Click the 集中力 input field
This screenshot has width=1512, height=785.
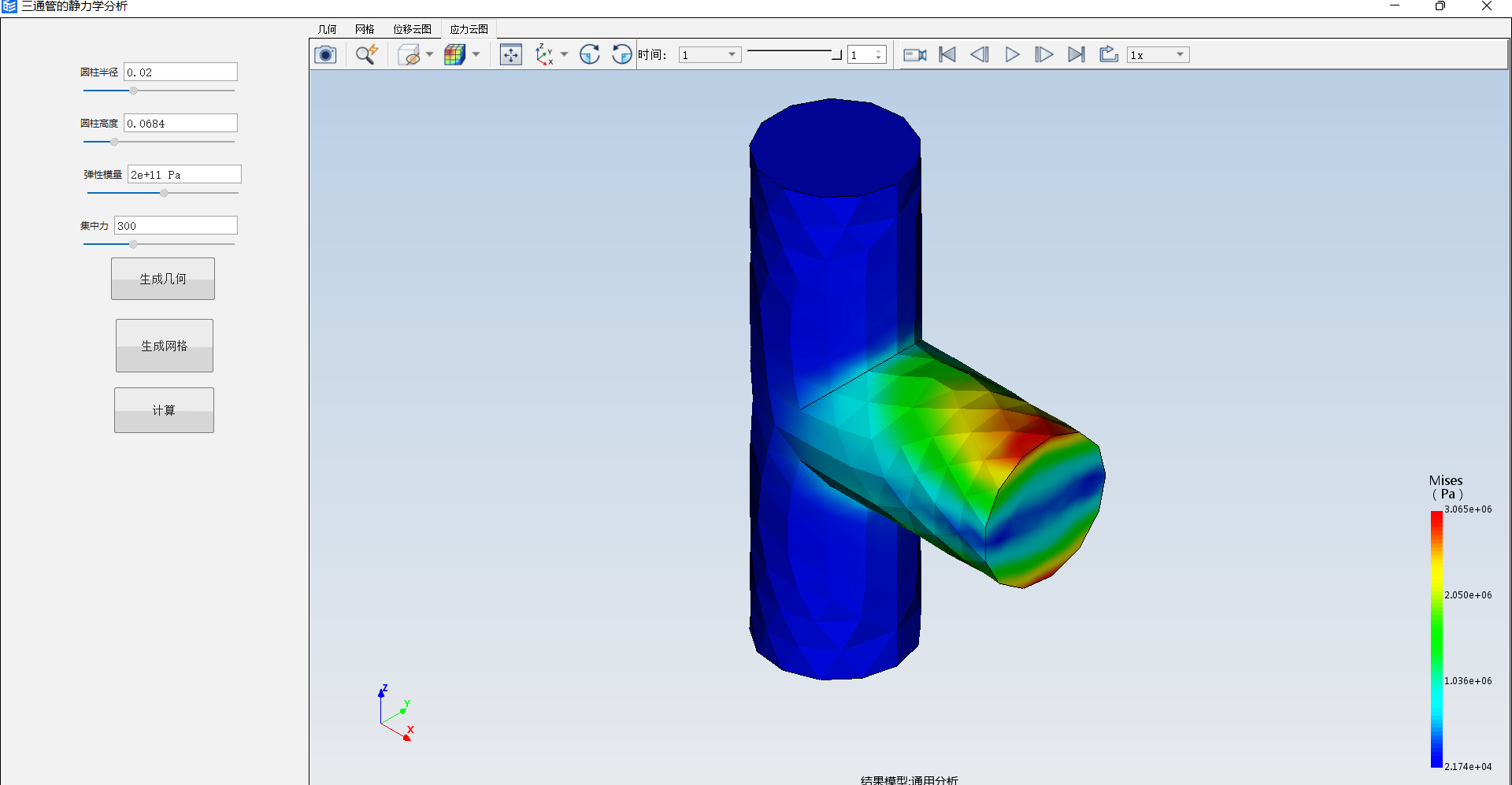point(176,225)
